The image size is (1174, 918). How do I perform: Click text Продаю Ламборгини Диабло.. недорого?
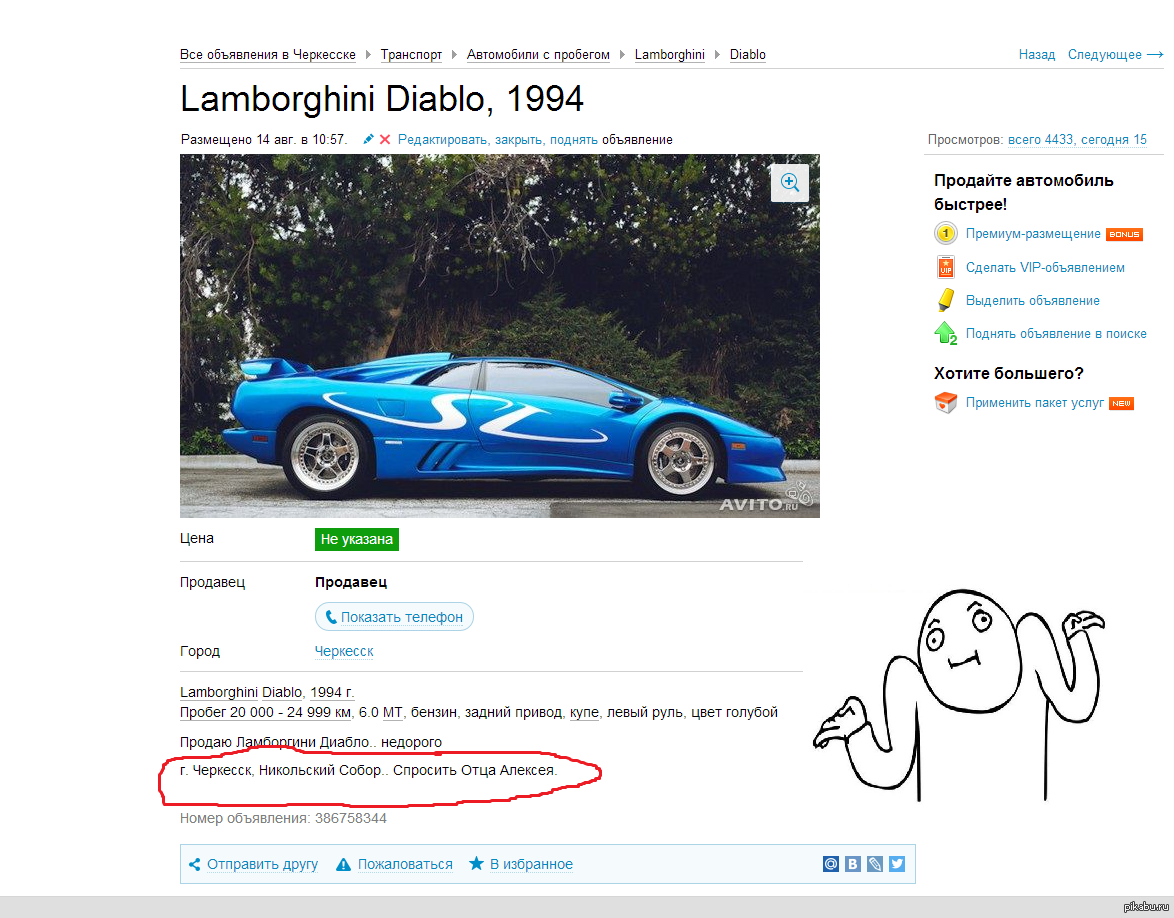click(311, 742)
